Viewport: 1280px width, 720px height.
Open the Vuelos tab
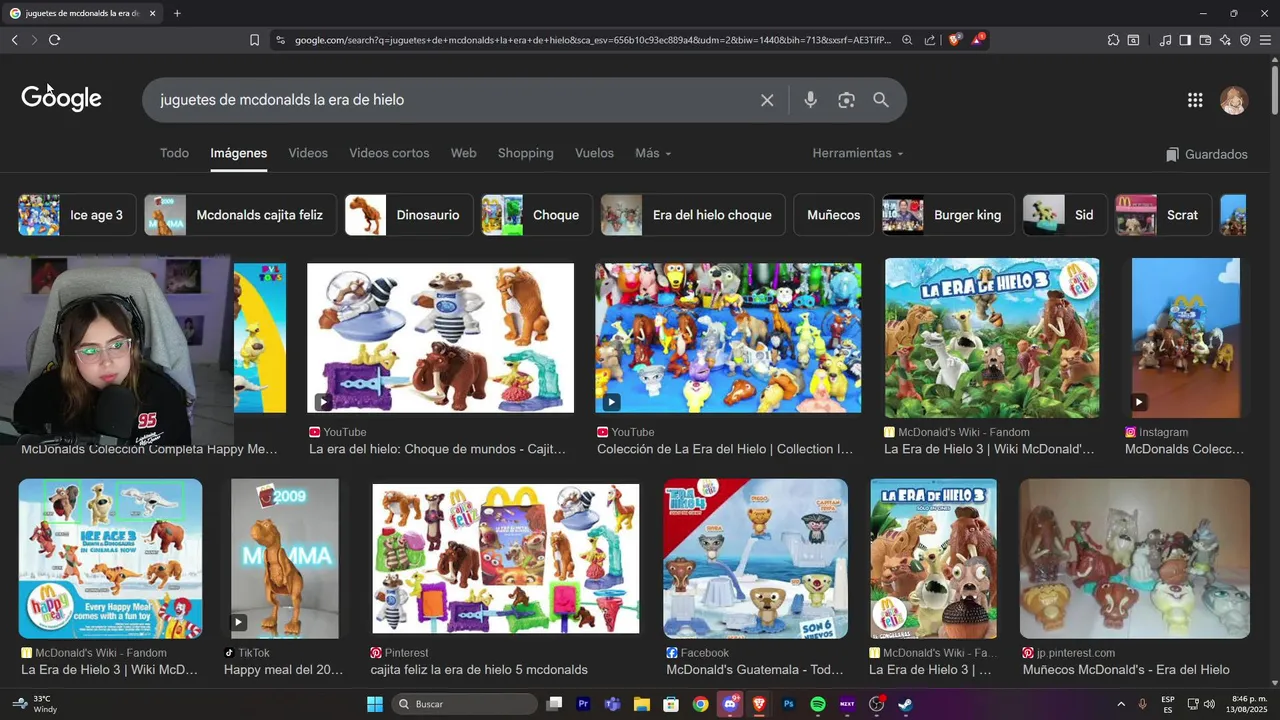coord(594,153)
